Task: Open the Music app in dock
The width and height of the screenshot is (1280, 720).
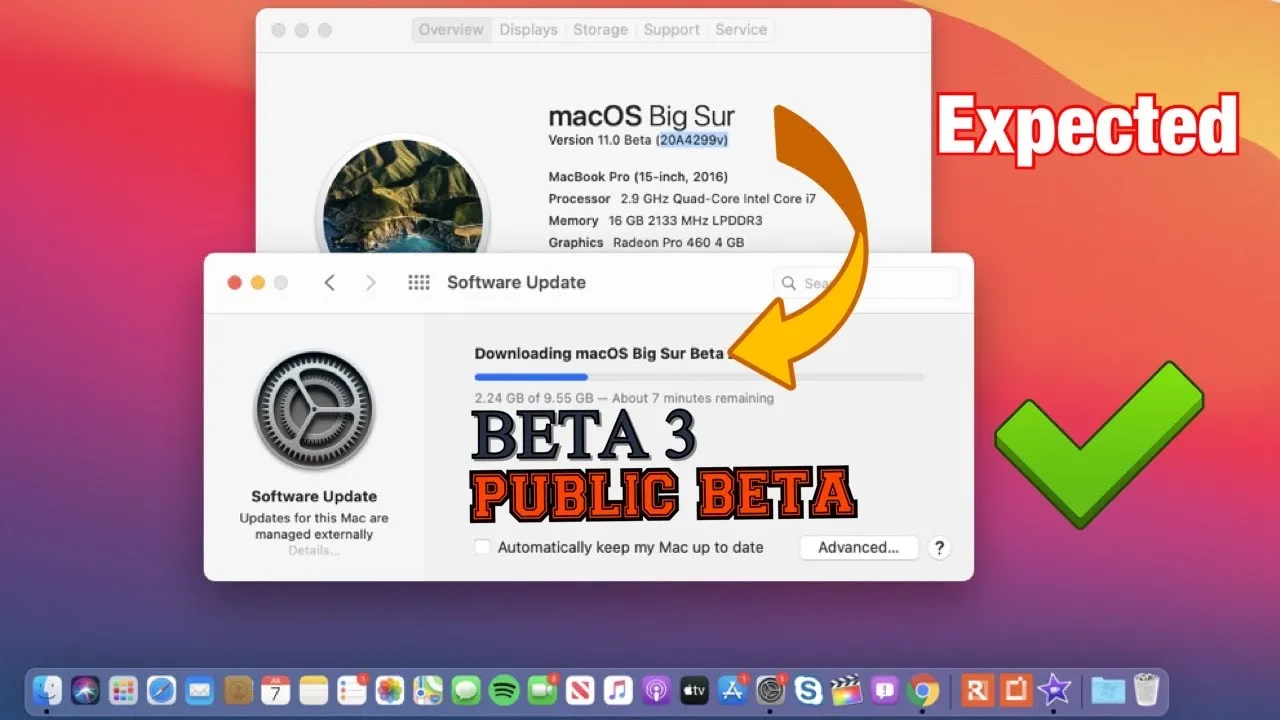Action: click(x=618, y=690)
